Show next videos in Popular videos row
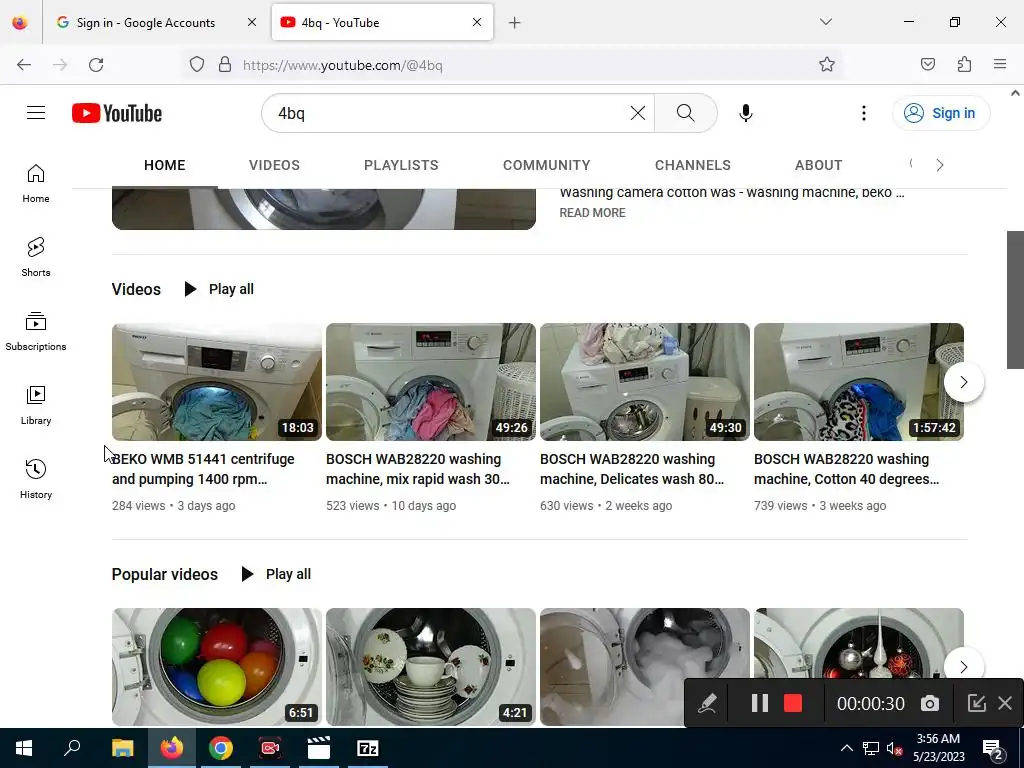Viewport: 1024px width, 768px height. (x=963, y=667)
